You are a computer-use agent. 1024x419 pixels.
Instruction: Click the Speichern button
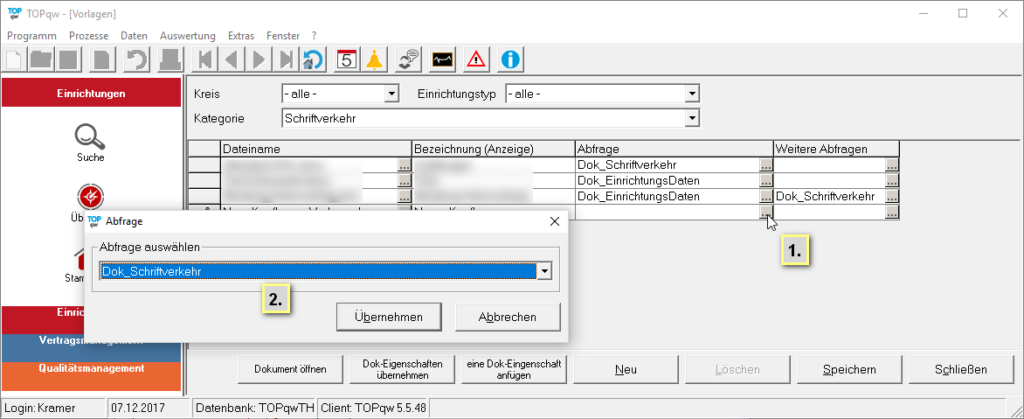click(x=849, y=369)
